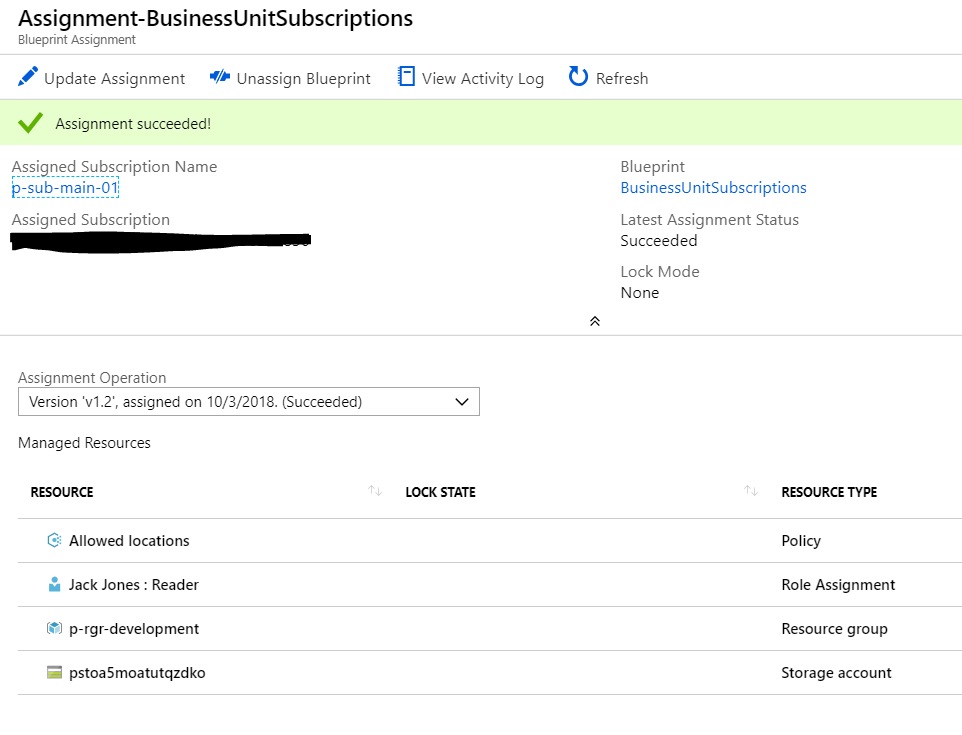
Task: Click the p-rgr-development resource group icon
Action: tap(55, 629)
